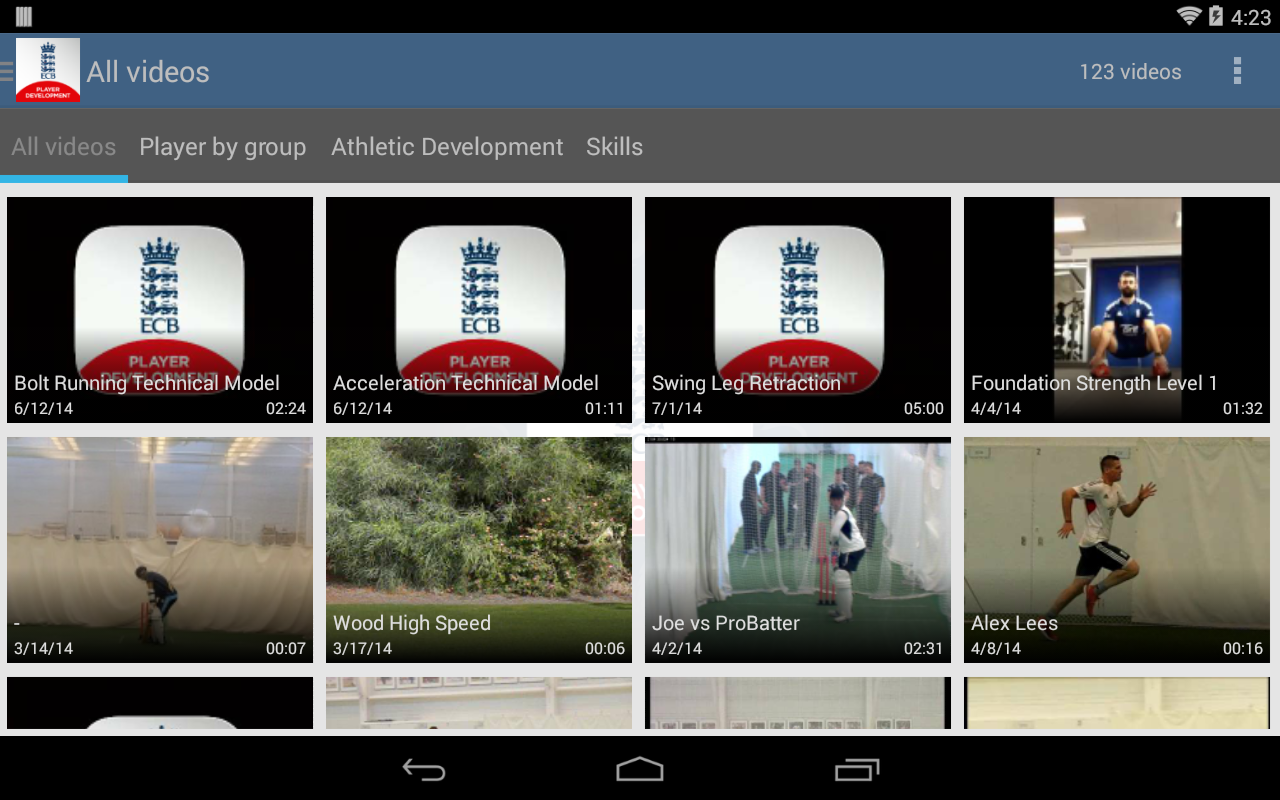Click the 02:31 duration on Joe vs ProBatter

pos(924,648)
